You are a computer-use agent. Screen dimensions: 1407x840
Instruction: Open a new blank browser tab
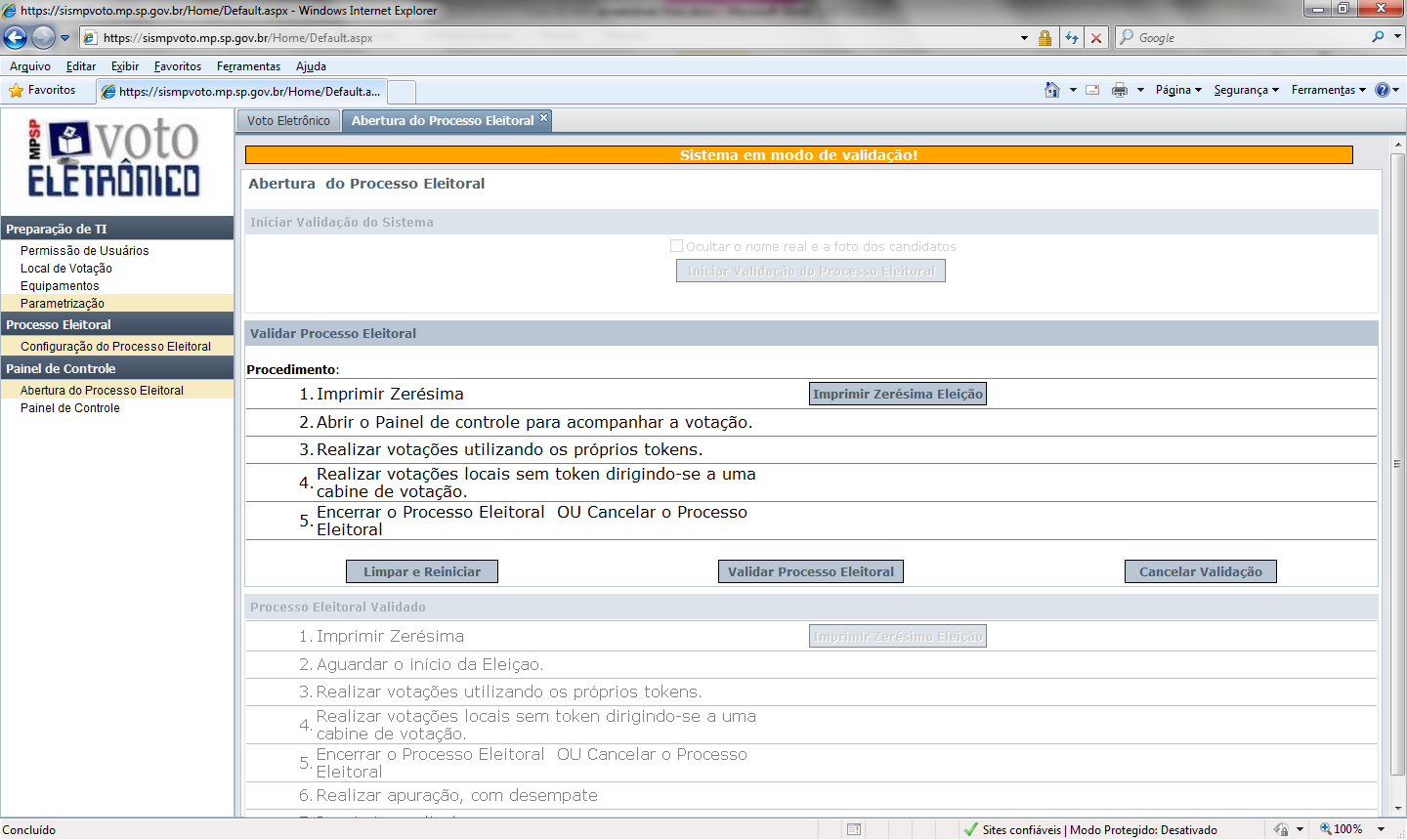tap(402, 92)
